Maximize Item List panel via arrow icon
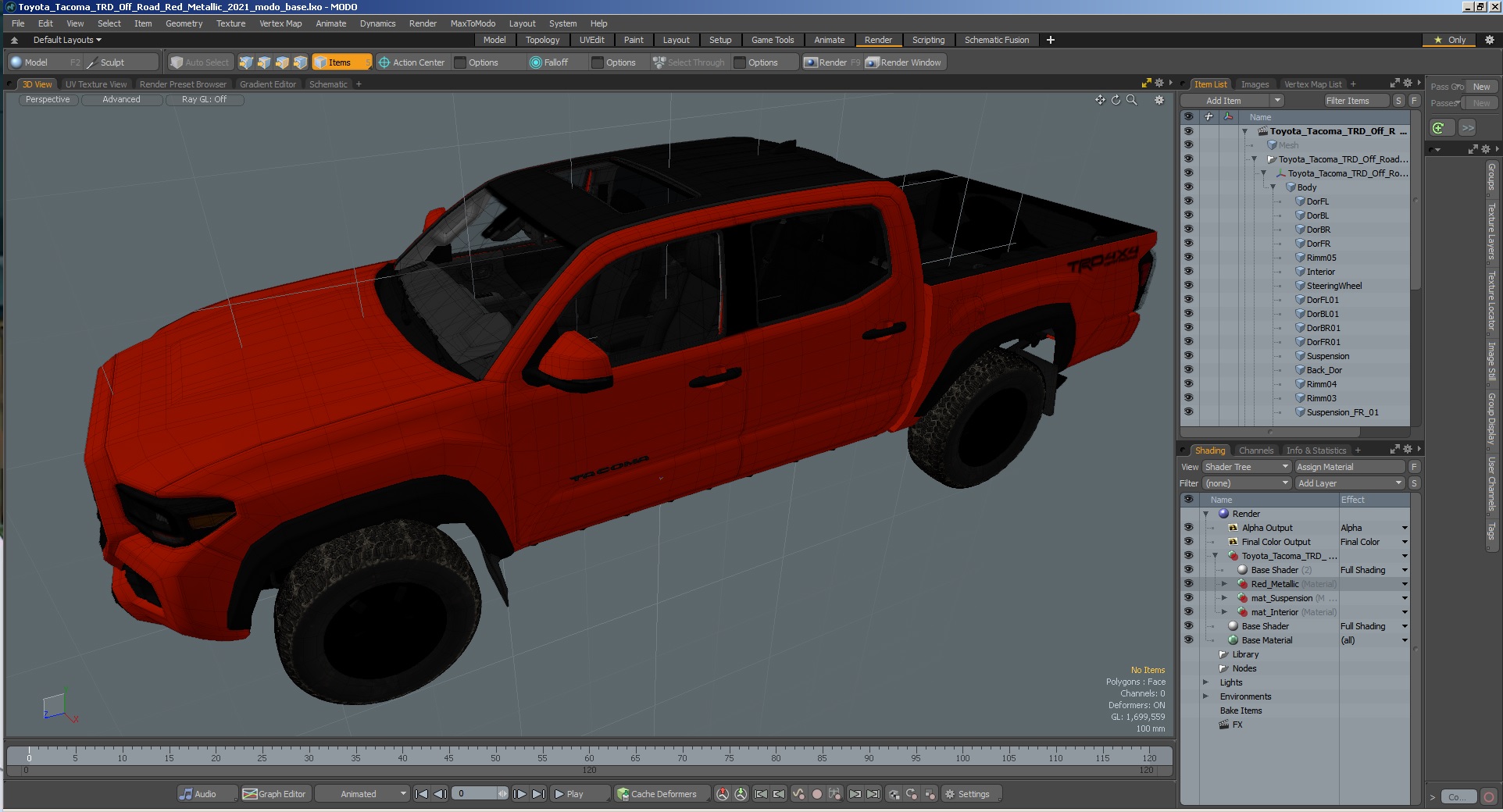 point(1394,83)
